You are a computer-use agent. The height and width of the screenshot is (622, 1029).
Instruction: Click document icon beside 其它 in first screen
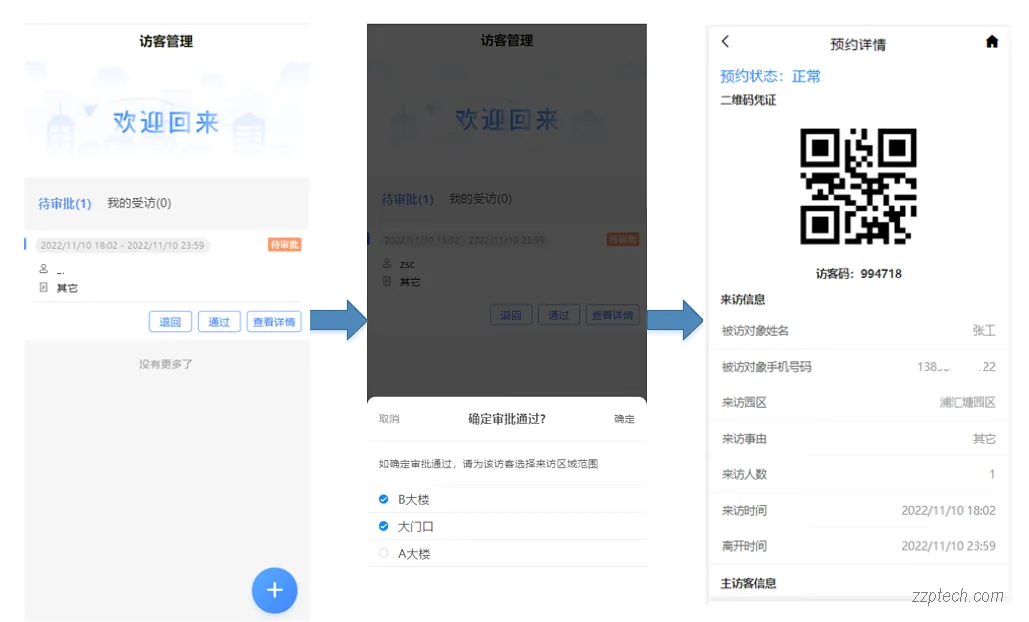pyautogui.click(x=43, y=287)
